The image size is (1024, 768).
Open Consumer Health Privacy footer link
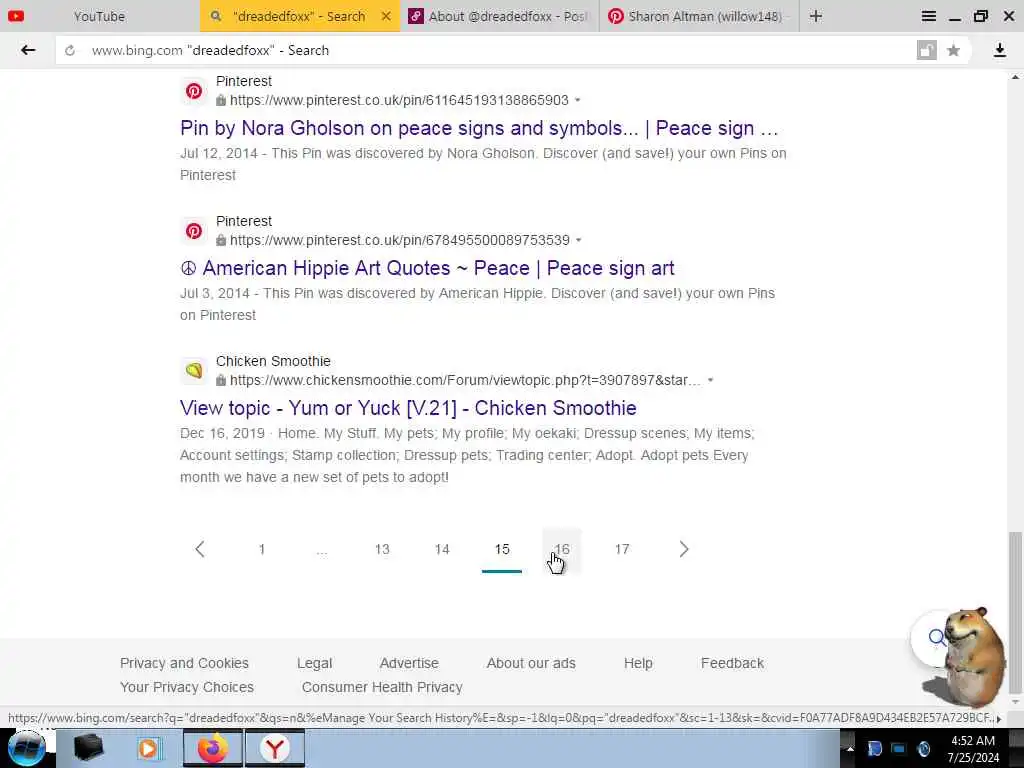(382, 687)
